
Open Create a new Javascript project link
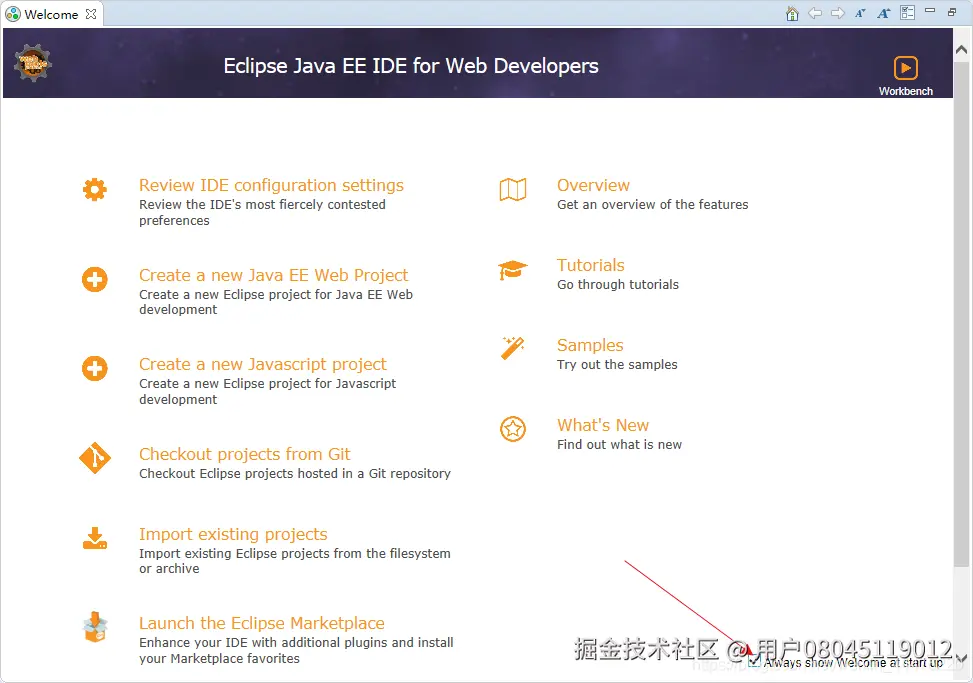pos(262,364)
